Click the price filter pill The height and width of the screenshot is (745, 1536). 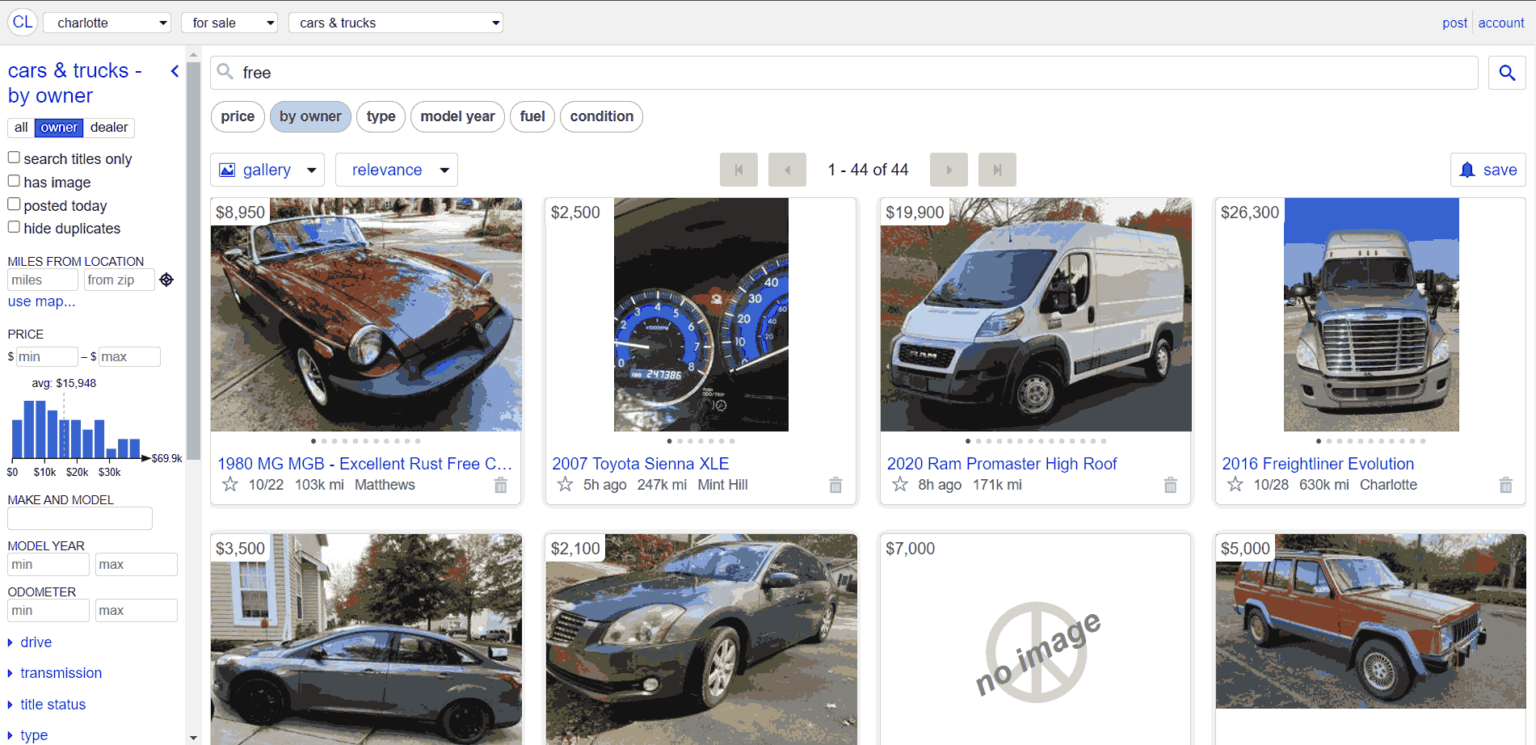point(237,117)
